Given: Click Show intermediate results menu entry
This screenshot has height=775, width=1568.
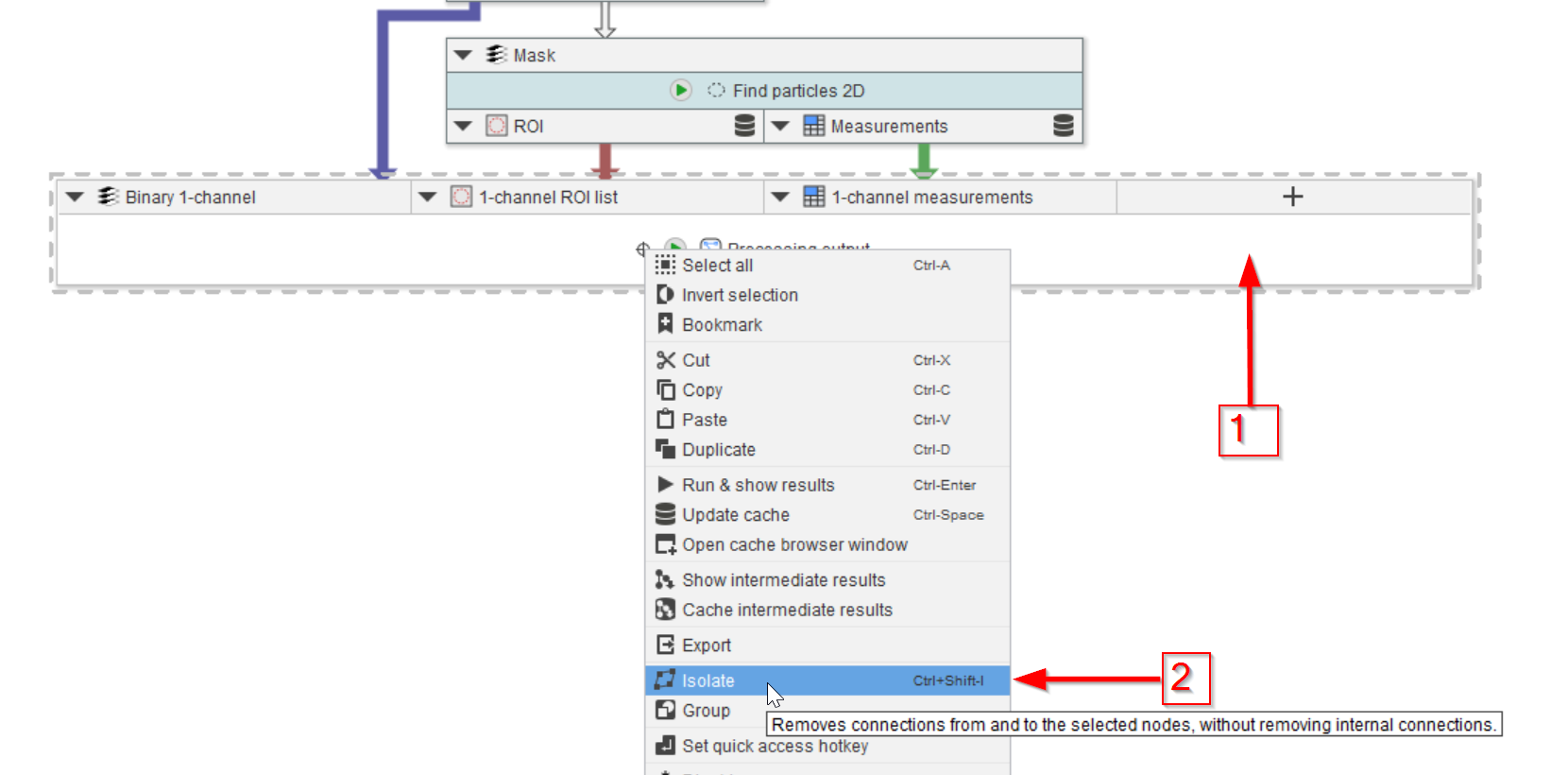Looking at the screenshot, I should coord(783,580).
